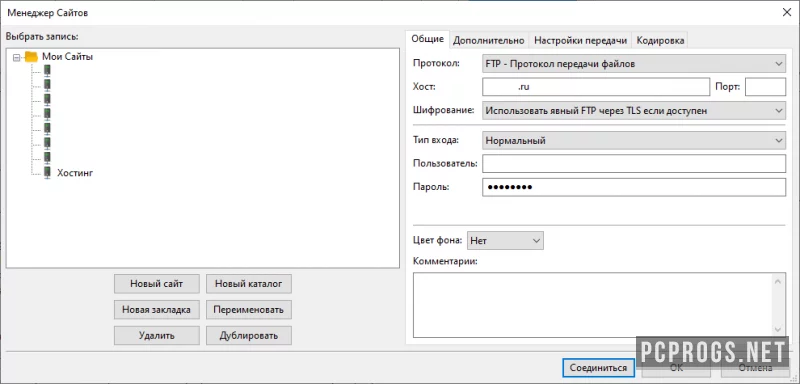Close the Менеджер Сайтов dialog
Image resolution: width=800 pixels, height=384 pixels.
coord(786,13)
